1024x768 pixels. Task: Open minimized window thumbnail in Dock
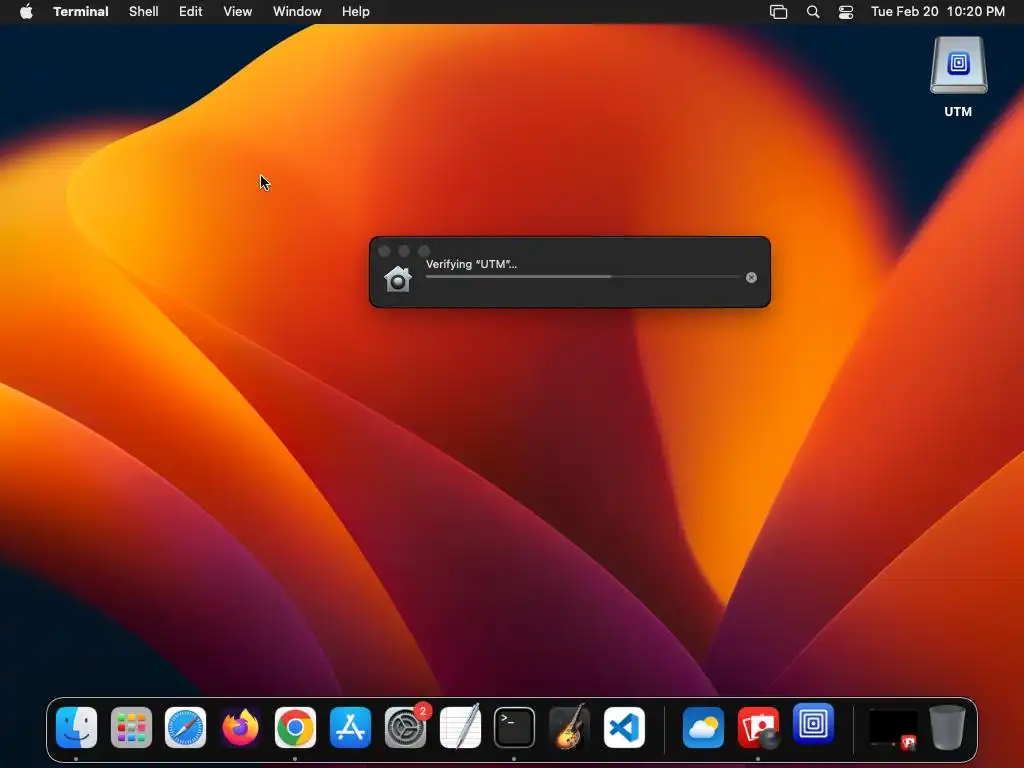pyautogui.click(x=893, y=728)
